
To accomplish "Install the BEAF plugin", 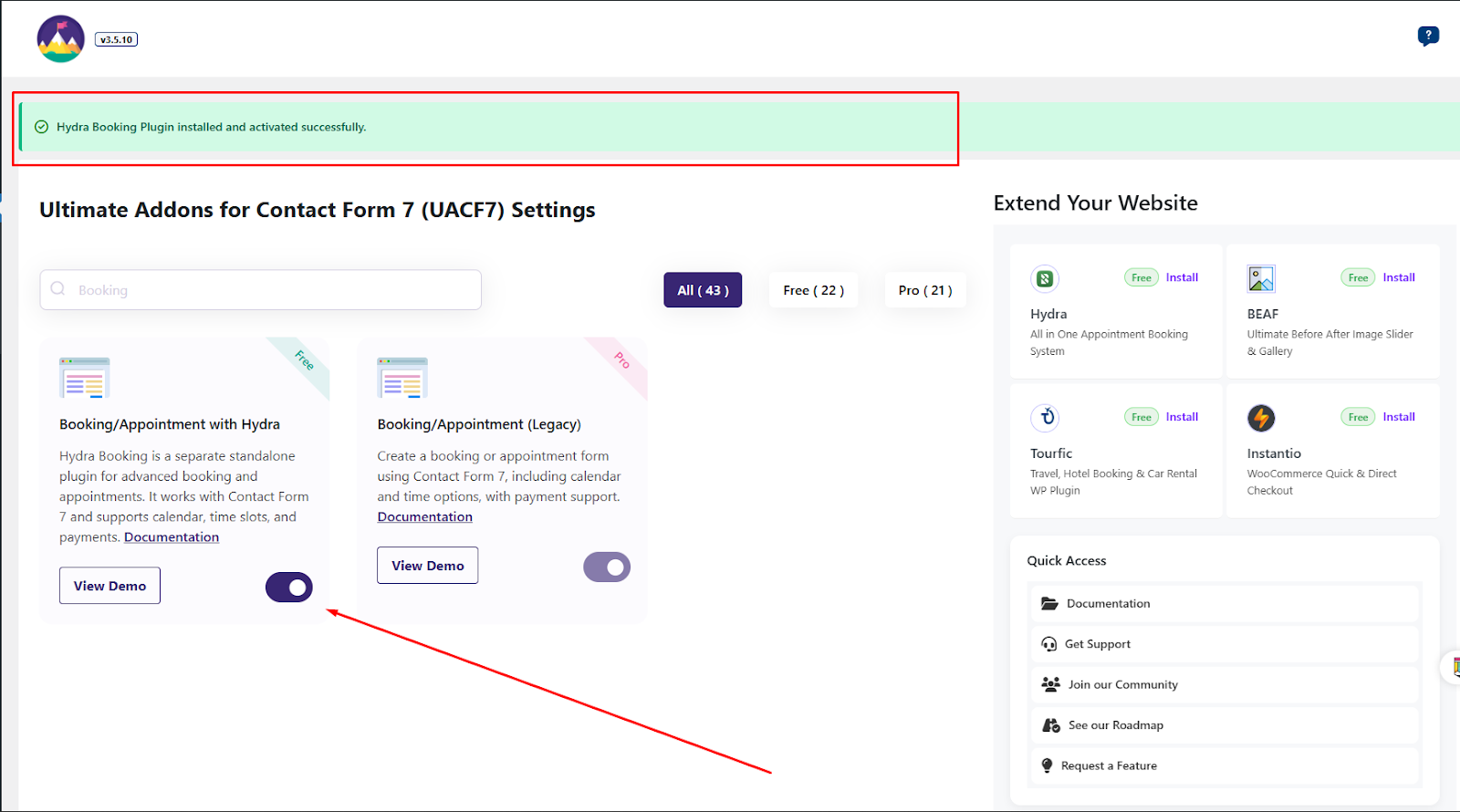I will pos(1399,277).
